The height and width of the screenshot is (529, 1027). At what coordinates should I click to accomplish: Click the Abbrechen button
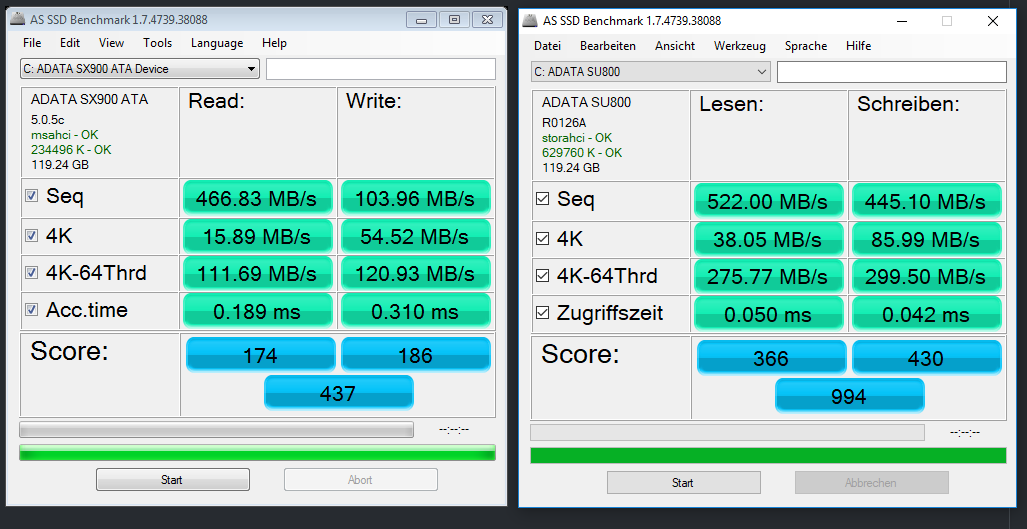pos(871,483)
